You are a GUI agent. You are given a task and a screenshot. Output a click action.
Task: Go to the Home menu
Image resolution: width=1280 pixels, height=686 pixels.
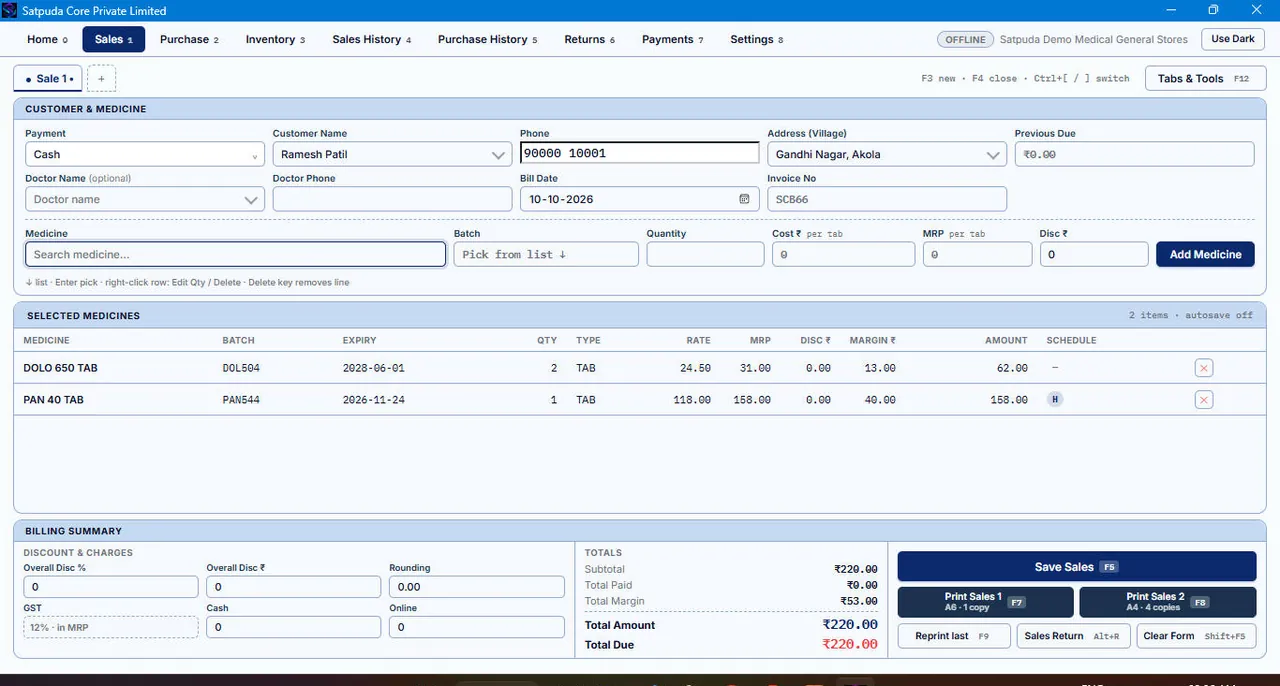point(47,39)
